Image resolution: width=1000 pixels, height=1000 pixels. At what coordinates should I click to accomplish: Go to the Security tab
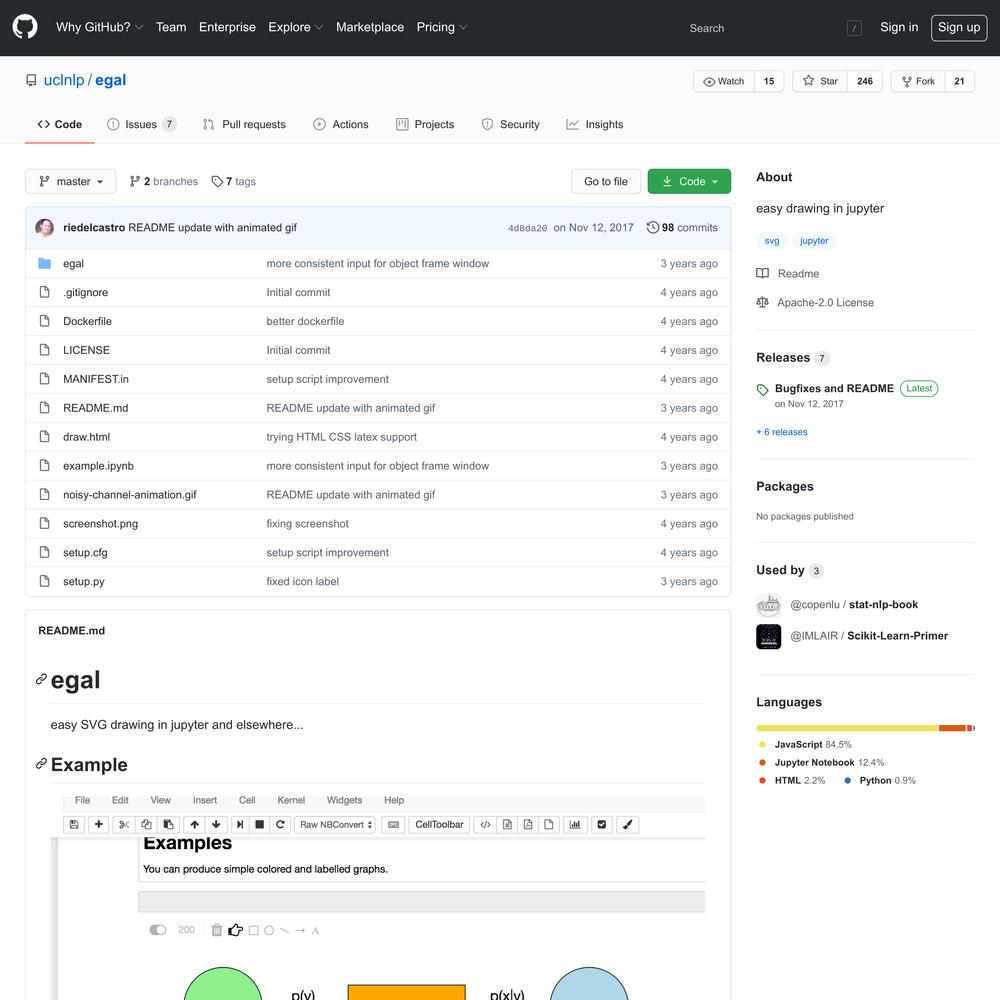511,124
